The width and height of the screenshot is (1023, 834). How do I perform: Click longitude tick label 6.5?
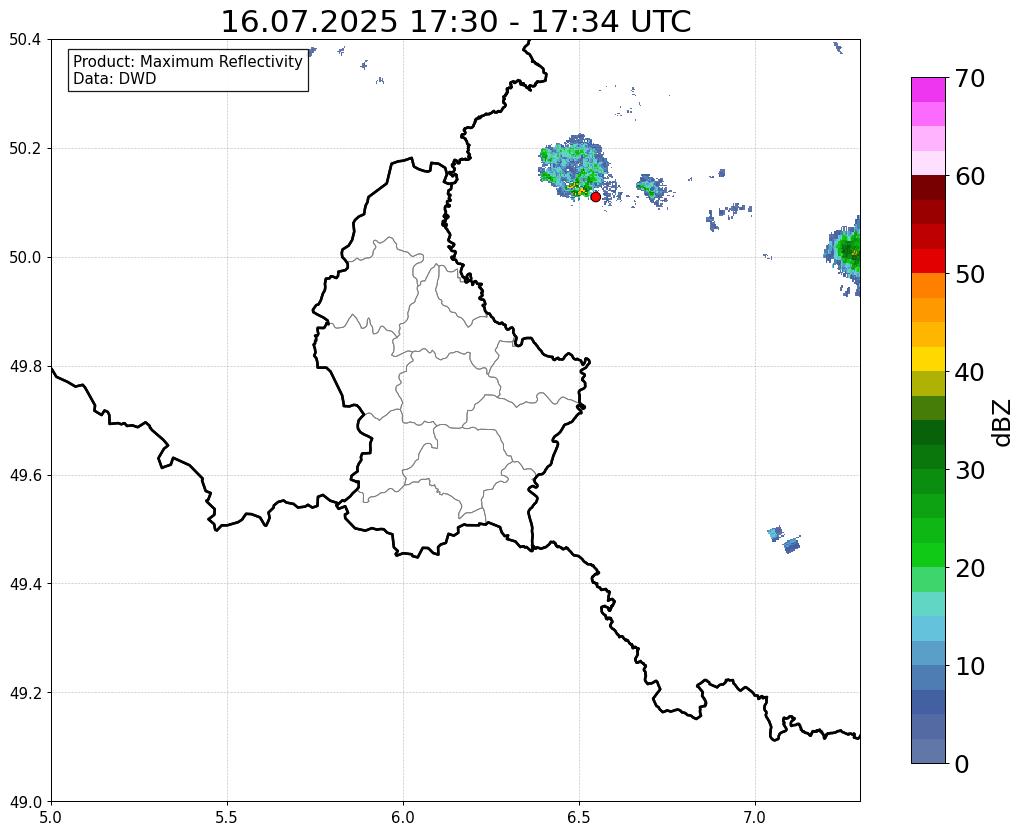coord(579,817)
